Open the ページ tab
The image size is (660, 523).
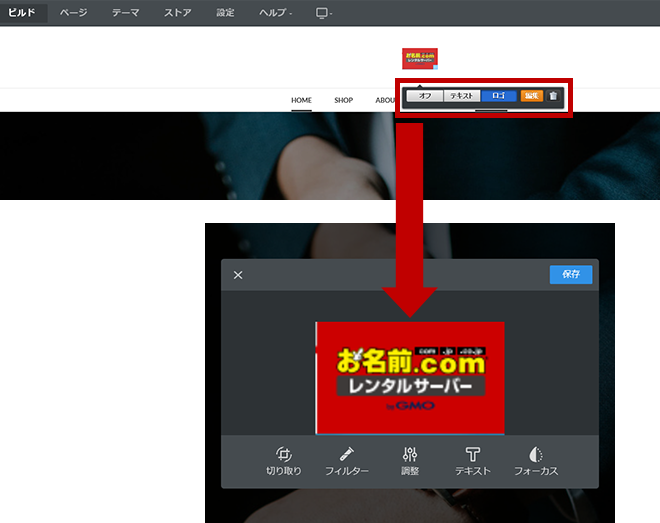[74, 13]
